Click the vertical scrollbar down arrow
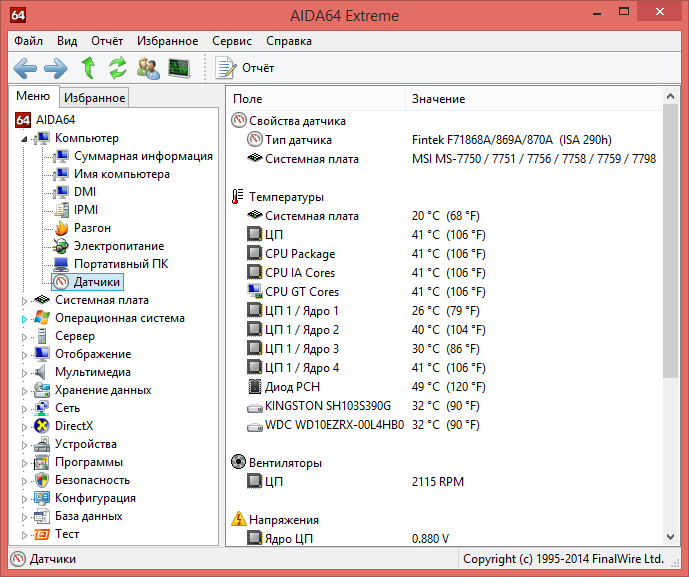Screen dimensions: 689x577 pyautogui.click(x=670, y=537)
